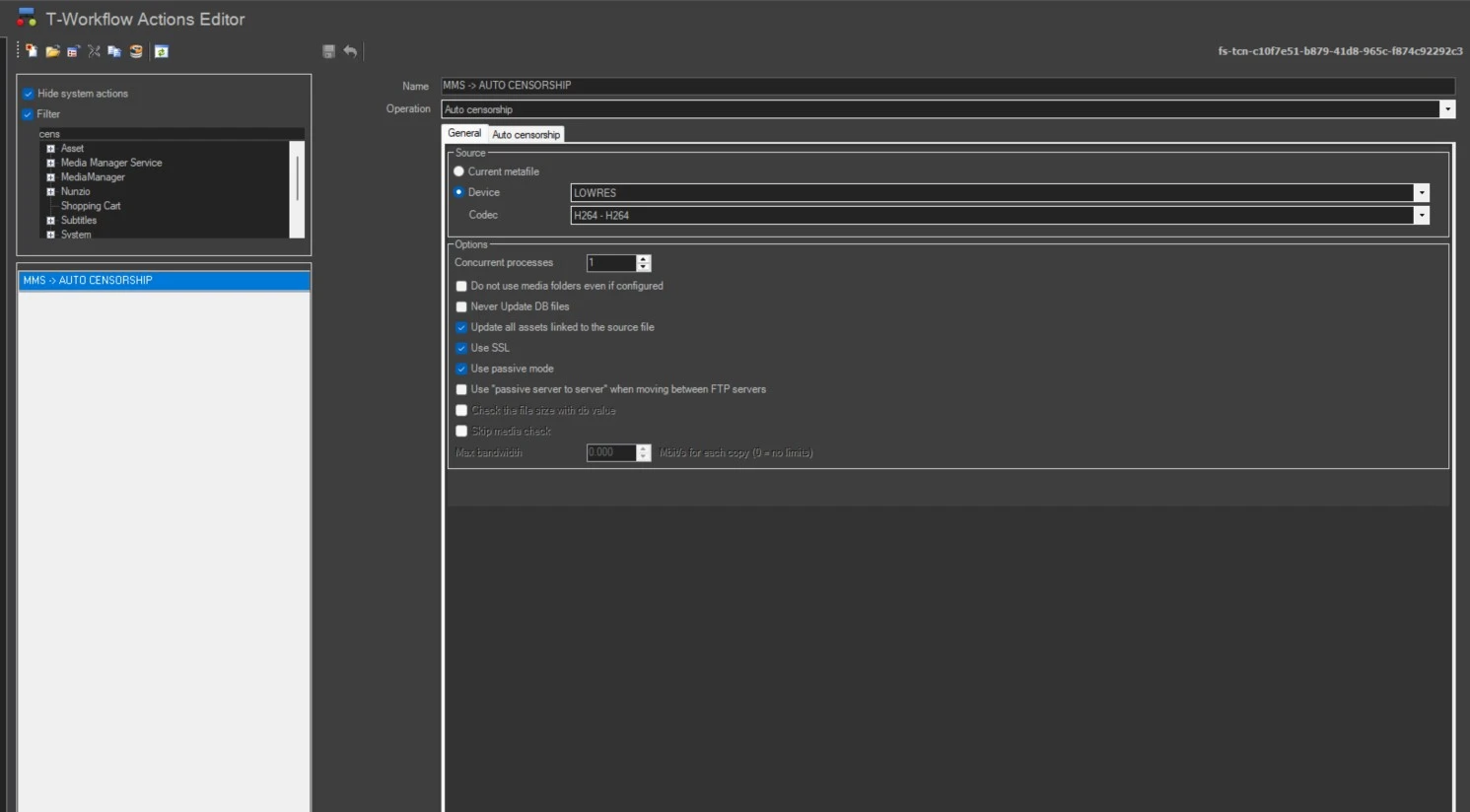Open actions using the folder icon
The height and width of the screenshot is (812, 1470).
point(52,51)
